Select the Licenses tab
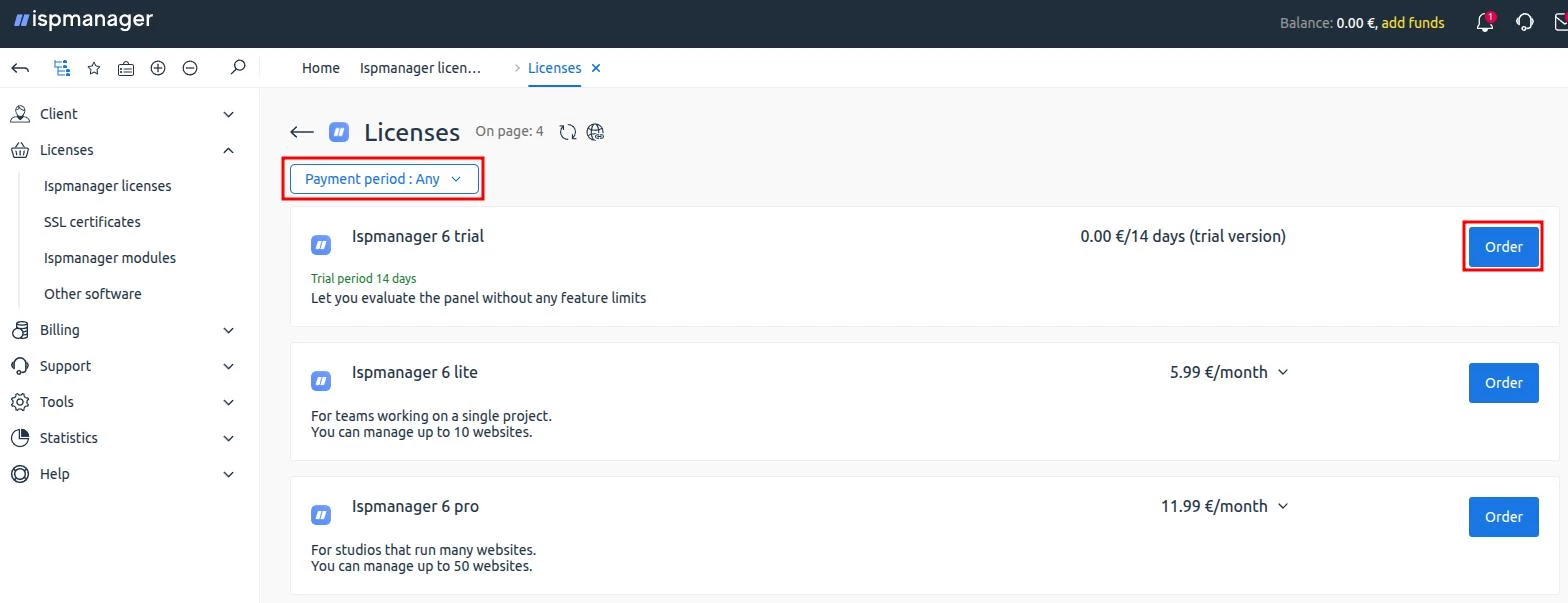The image size is (1568, 603). (554, 68)
